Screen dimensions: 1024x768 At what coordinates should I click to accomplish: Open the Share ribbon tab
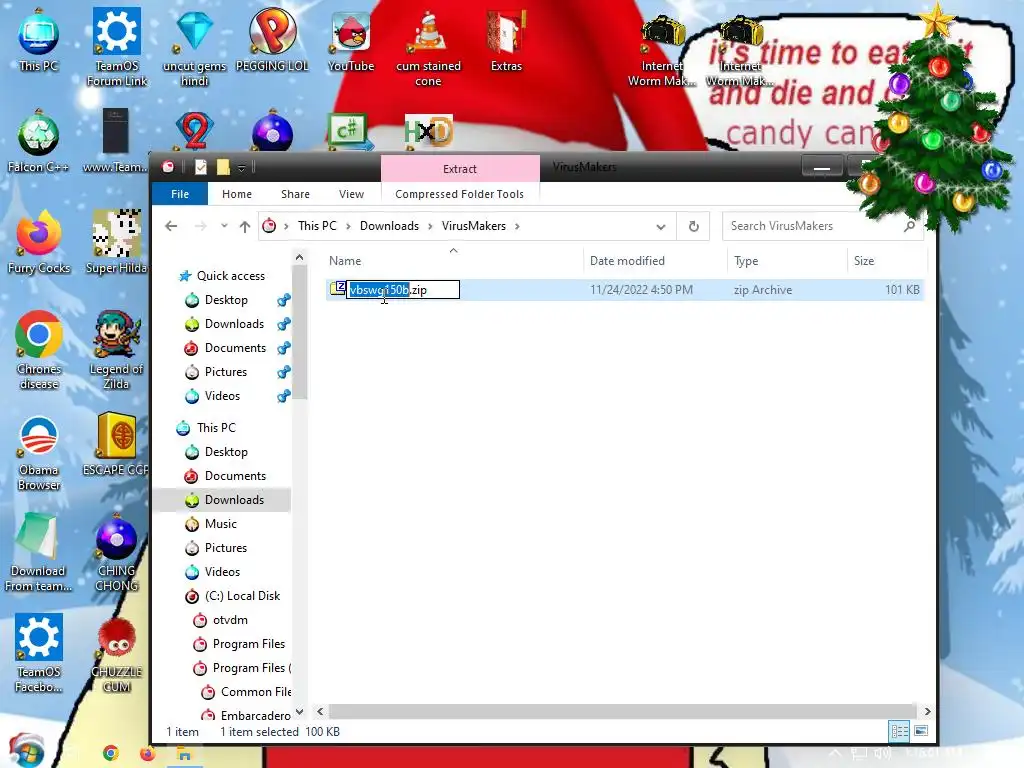point(295,194)
